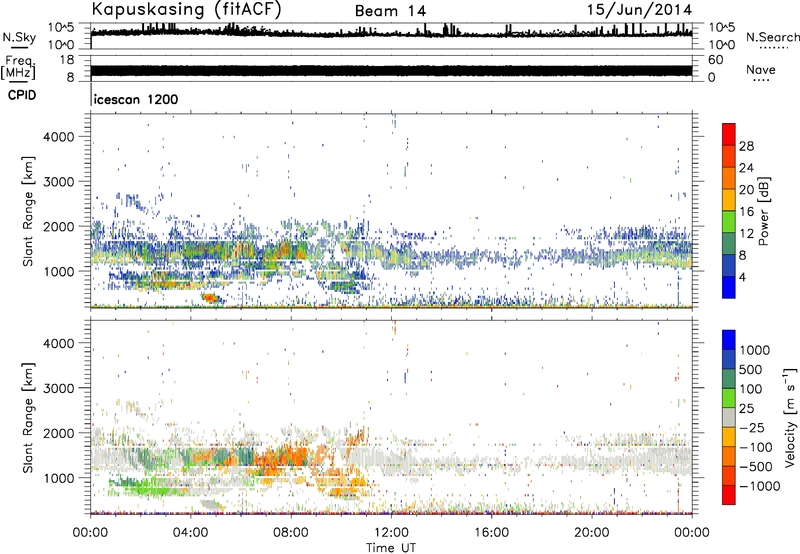800x554 pixels.
Task: Click the 'N.Search' legend label
Action: (x=773, y=37)
